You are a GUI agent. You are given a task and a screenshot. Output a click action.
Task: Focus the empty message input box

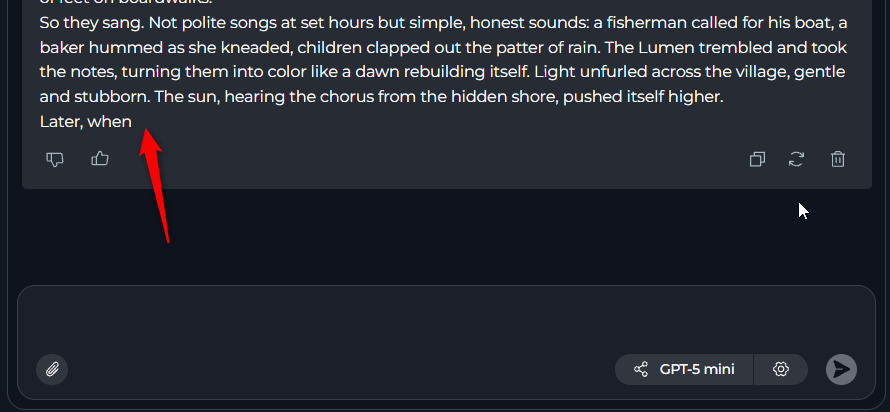click(445, 320)
